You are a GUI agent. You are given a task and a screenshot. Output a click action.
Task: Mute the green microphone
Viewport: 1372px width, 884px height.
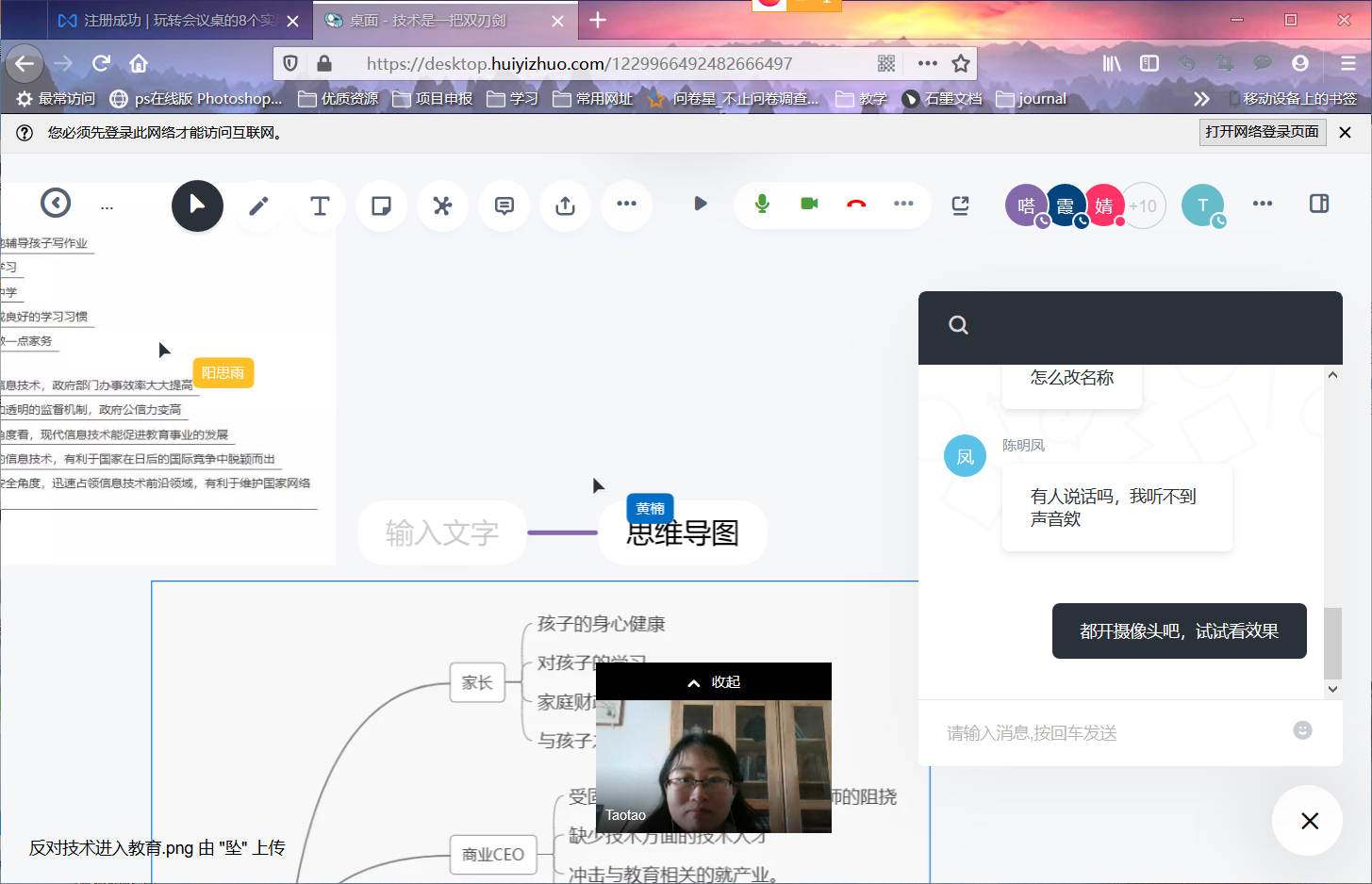pos(762,204)
